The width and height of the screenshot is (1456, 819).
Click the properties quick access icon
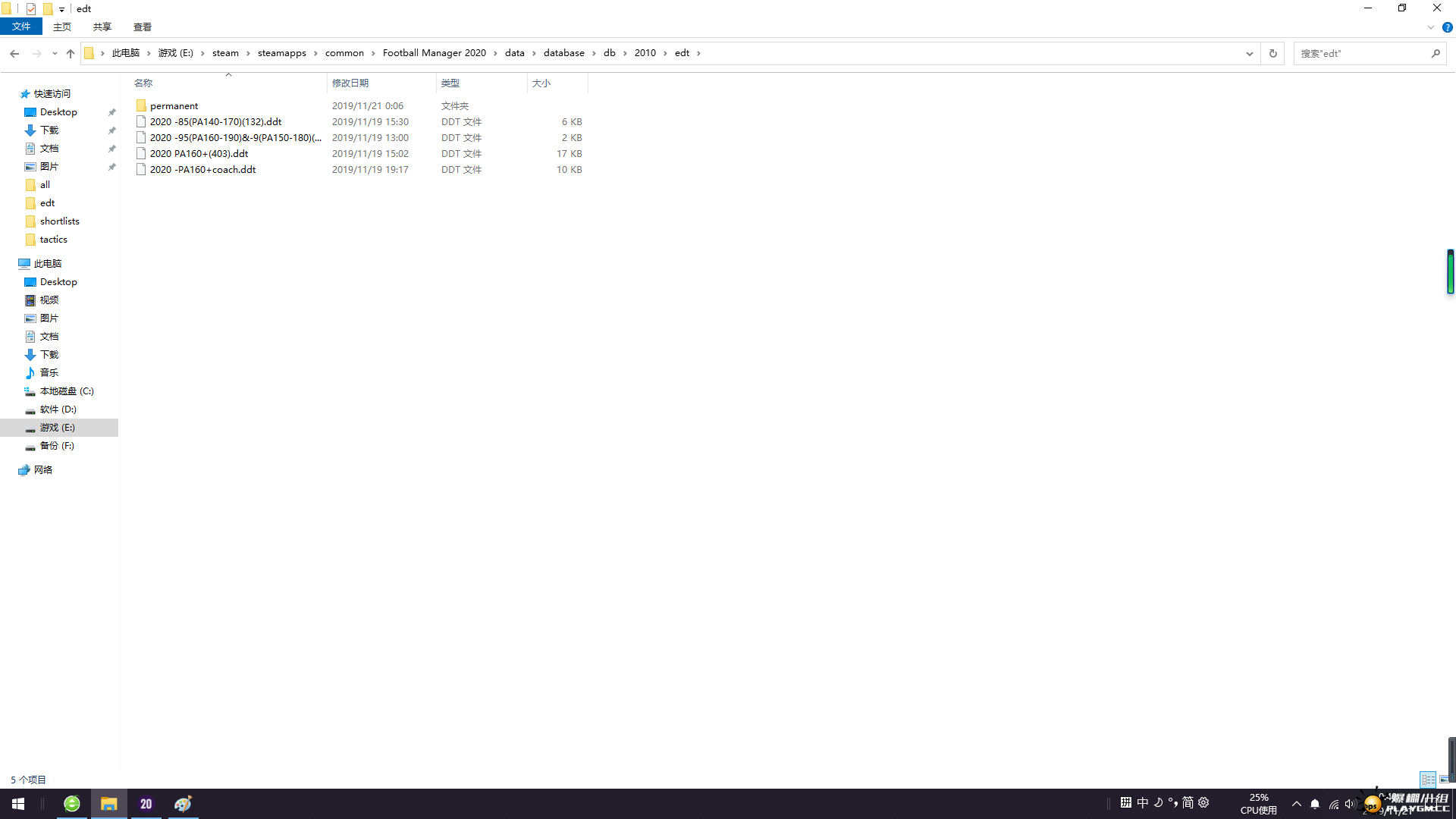coord(31,9)
